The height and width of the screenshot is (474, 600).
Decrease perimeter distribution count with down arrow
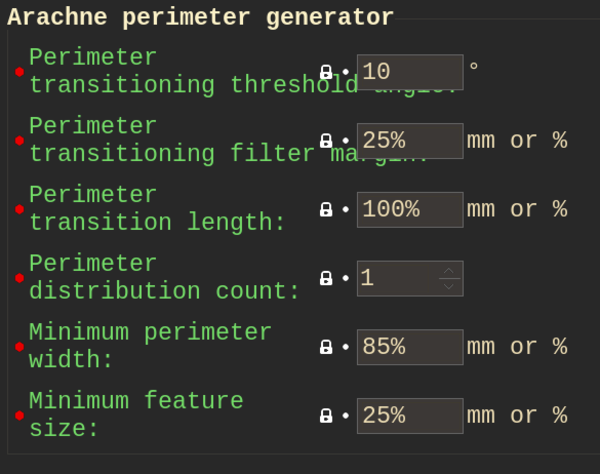tap(449, 286)
